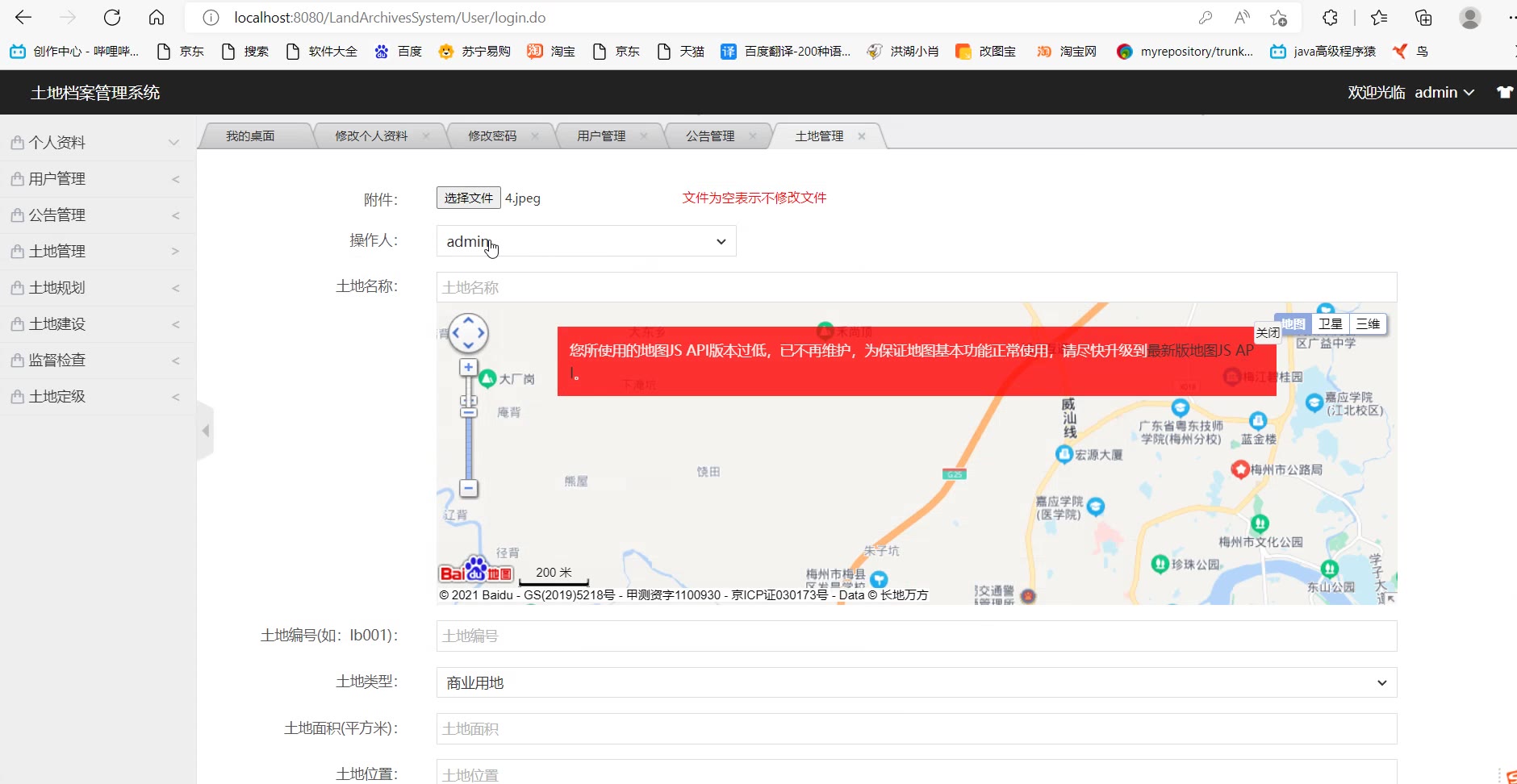Open the admin user menu in header
This screenshot has width=1517, height=784.
click(1444, 92)
